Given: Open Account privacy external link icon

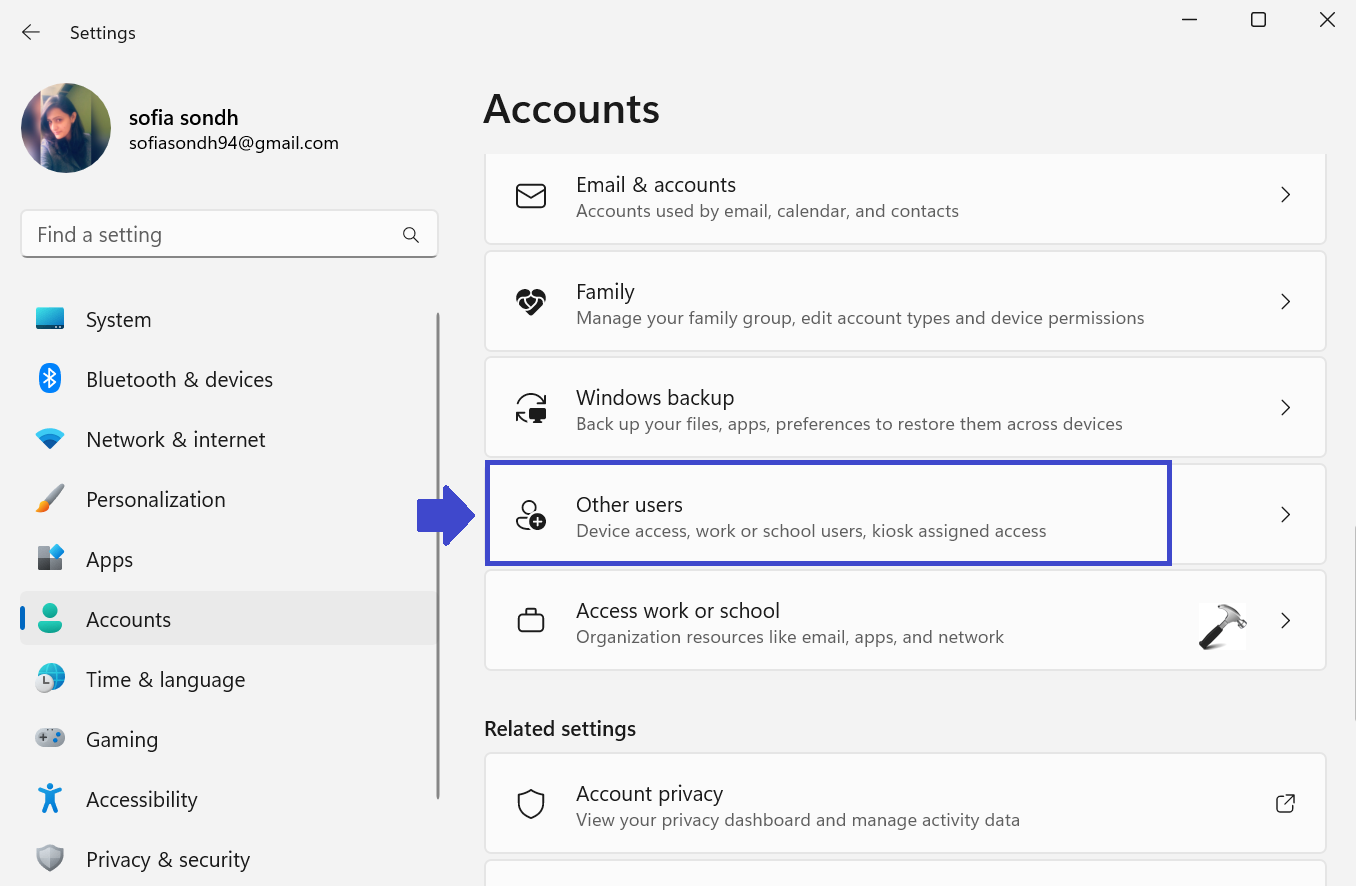Looking at the screenshot, I should point(1286,803).
